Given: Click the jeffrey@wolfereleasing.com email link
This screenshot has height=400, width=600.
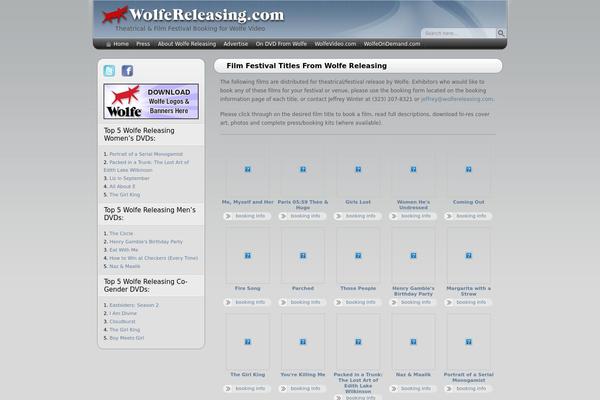Looking at the screenshot, I should point(457,99).
